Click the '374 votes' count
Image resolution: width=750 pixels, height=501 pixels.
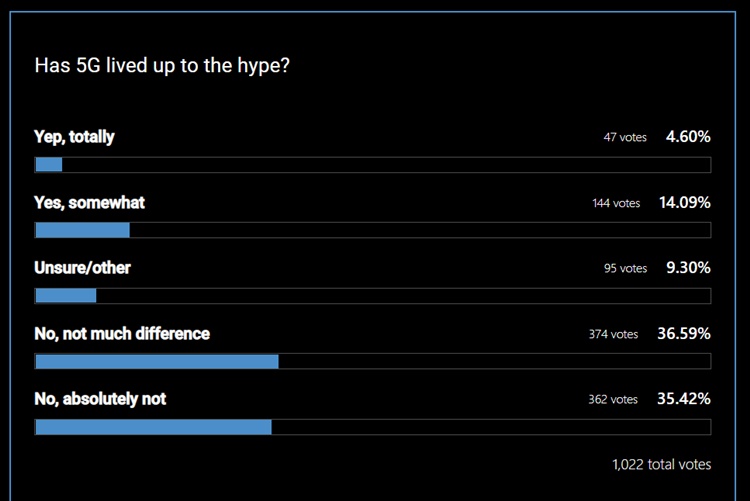(x=613, y=334)
